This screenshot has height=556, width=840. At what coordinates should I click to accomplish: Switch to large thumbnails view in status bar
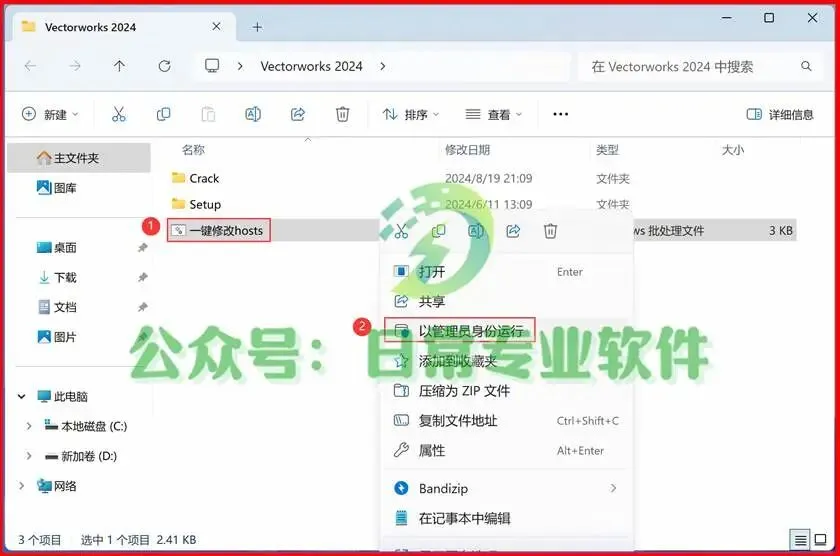(x=820, y=539)
